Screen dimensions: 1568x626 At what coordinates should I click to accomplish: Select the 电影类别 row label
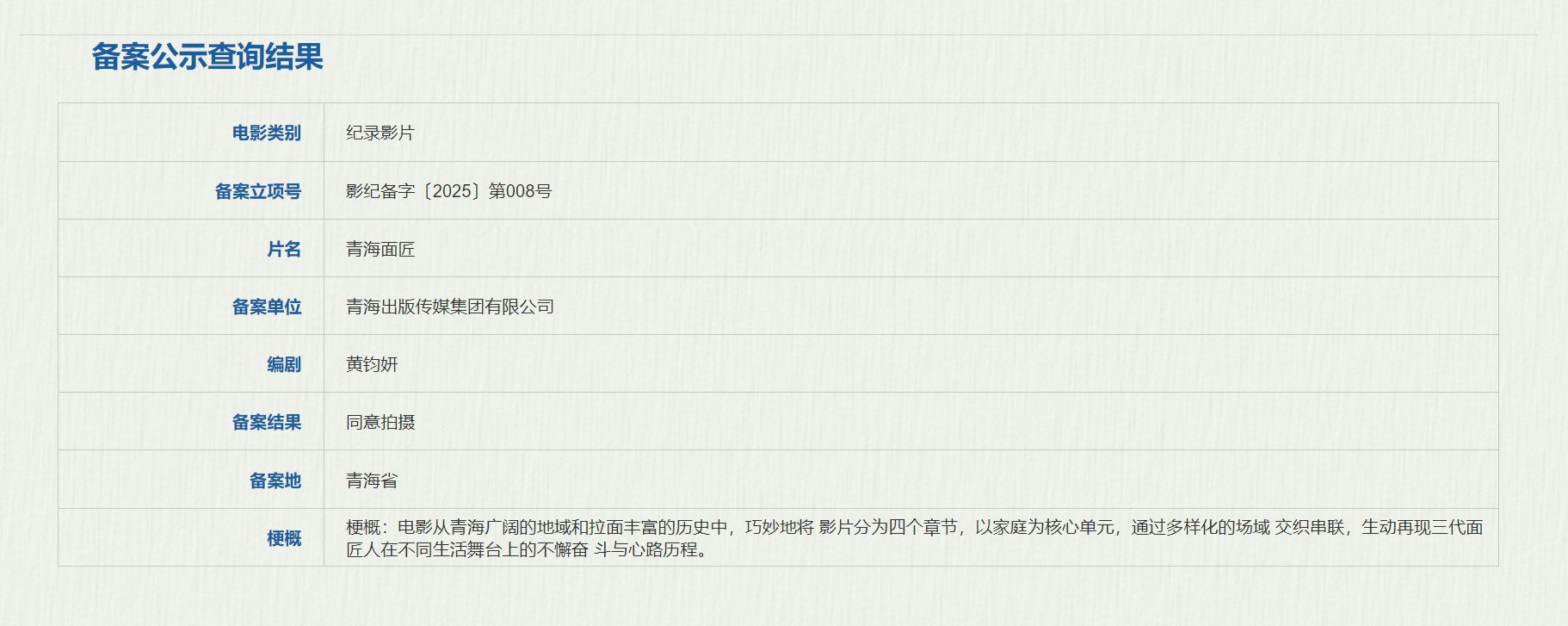[x=267, y=133]
